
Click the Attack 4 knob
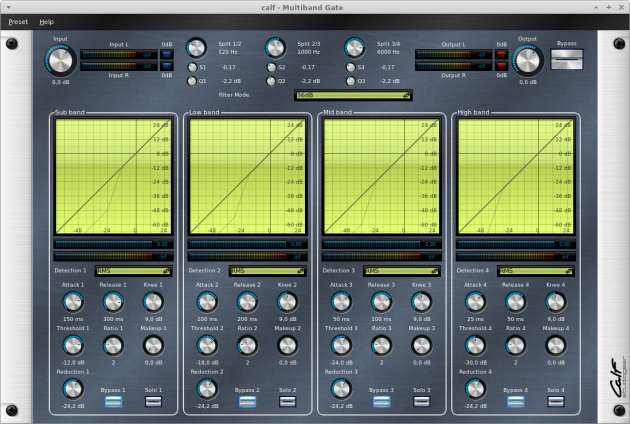click(476, 302)
